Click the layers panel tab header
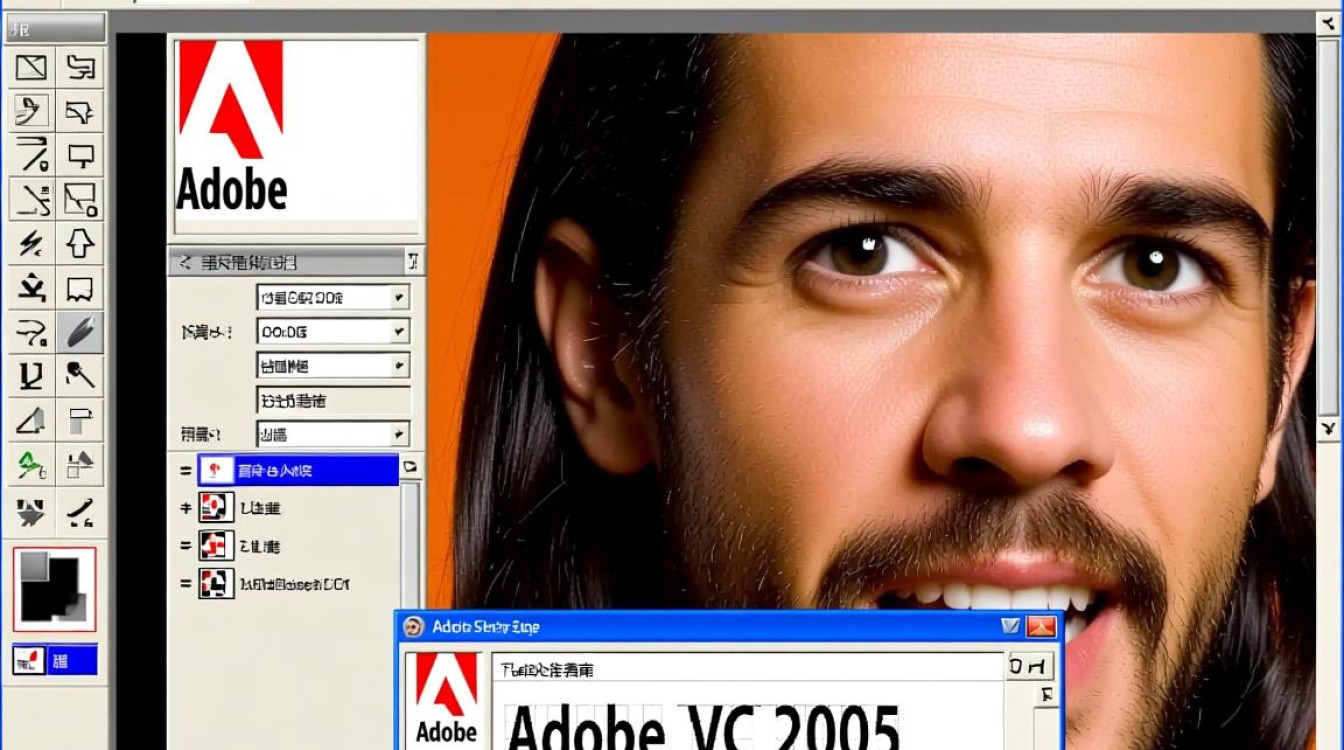Image resolution: width=1344 pixels, height=750 pixels. coord(290,262)
